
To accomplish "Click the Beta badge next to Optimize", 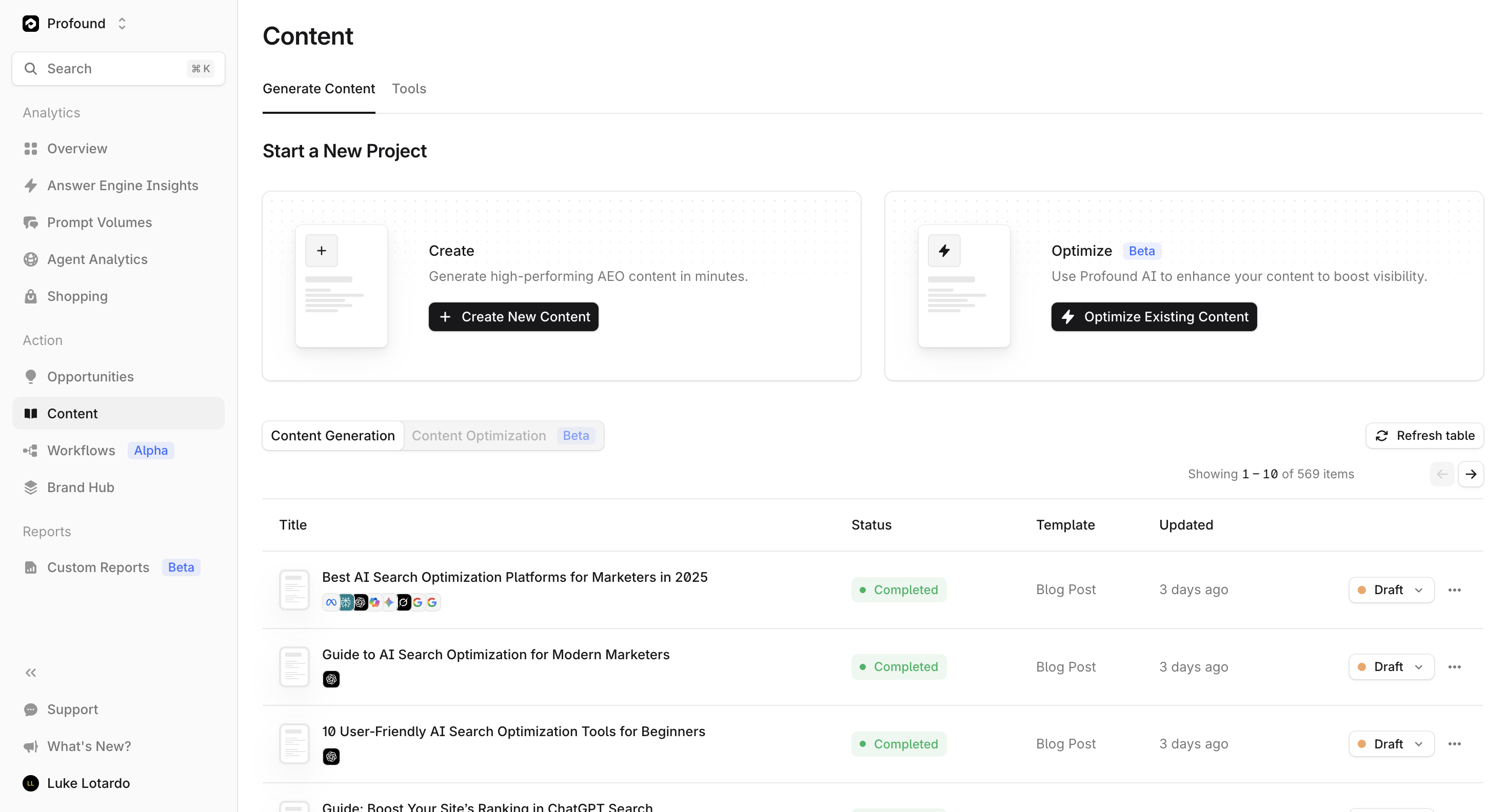I will click(x=1142, y=251).
